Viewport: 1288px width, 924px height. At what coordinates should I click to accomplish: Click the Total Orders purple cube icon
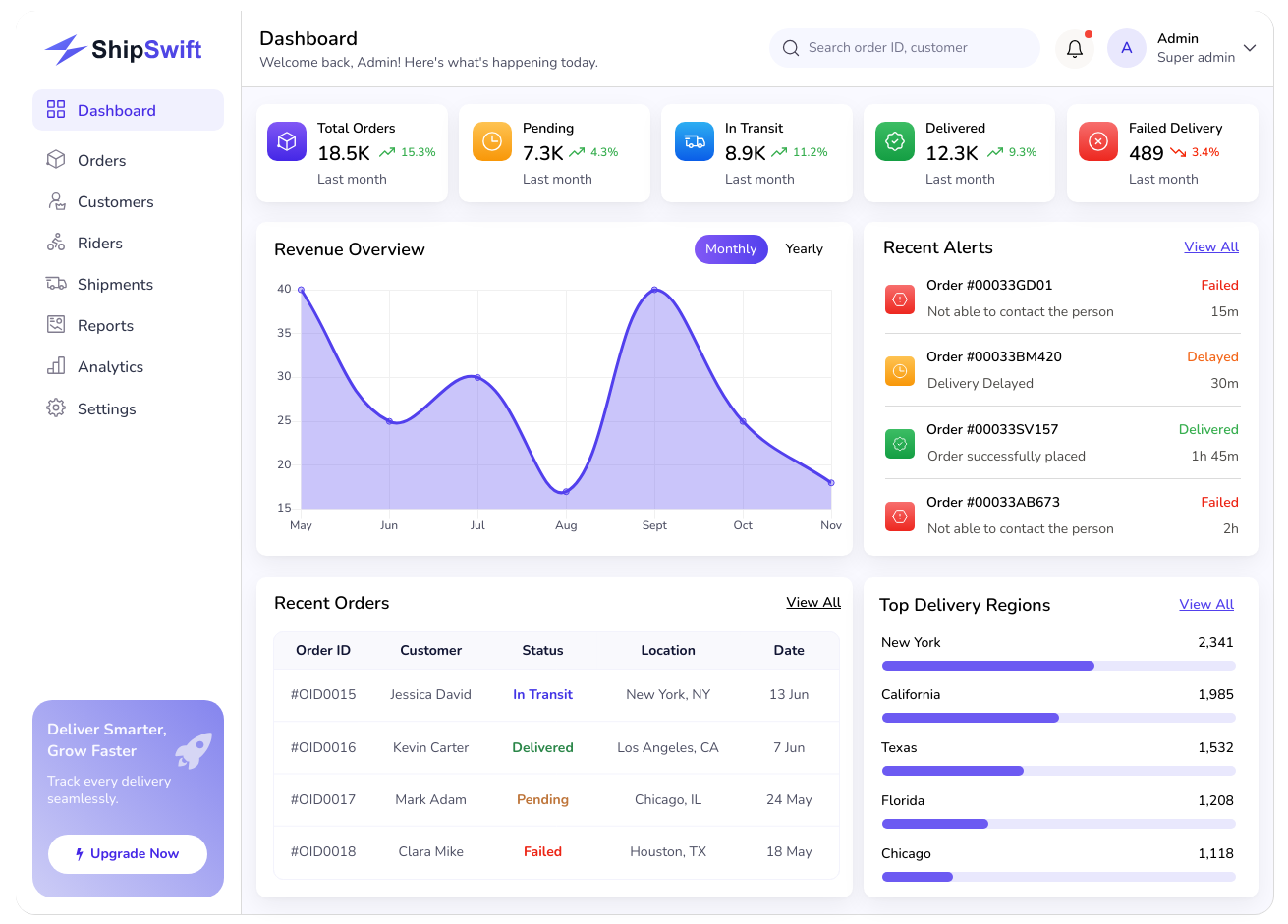click(287, 141)
